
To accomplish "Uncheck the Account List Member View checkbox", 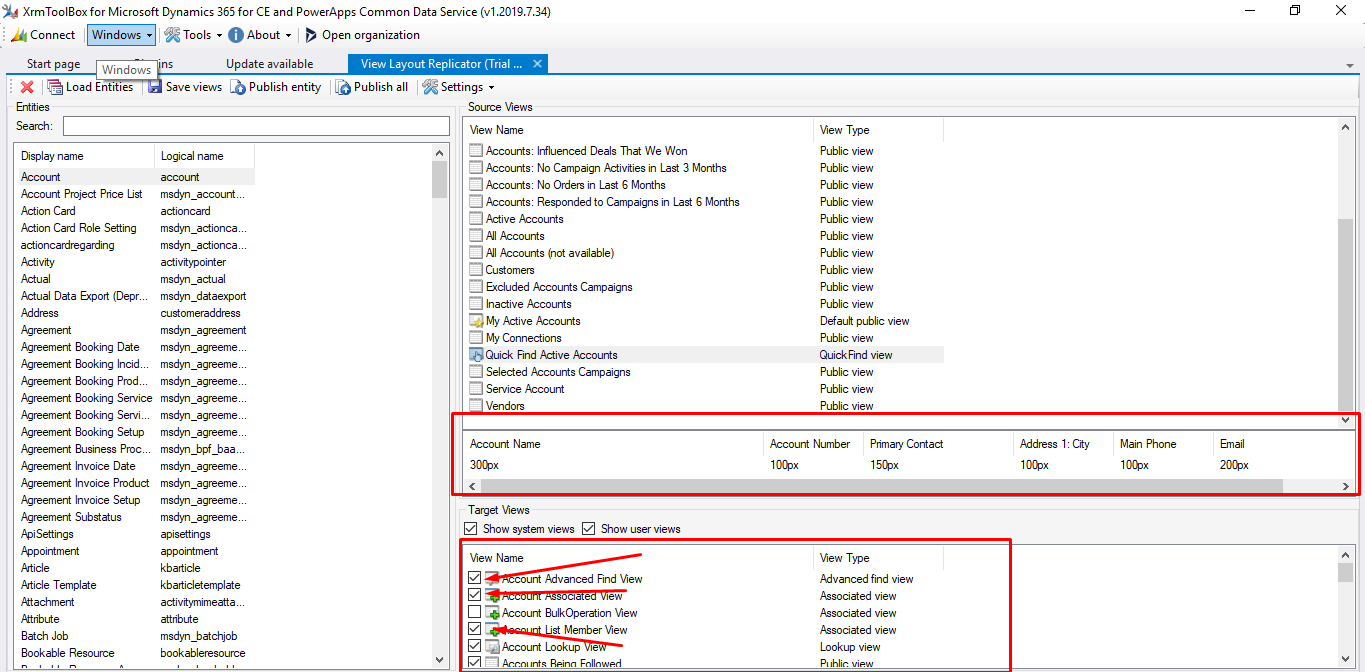I will pyautogui.click(x=475, y=630).
